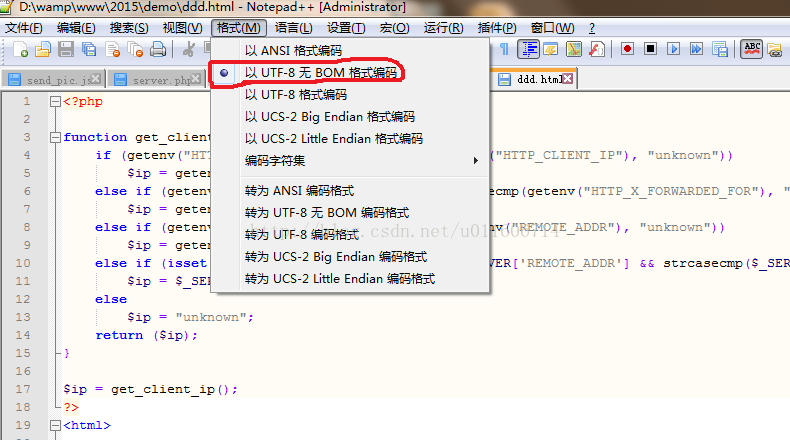
Task: Open the 设置(T) menu
Action: tap(346, 28)
